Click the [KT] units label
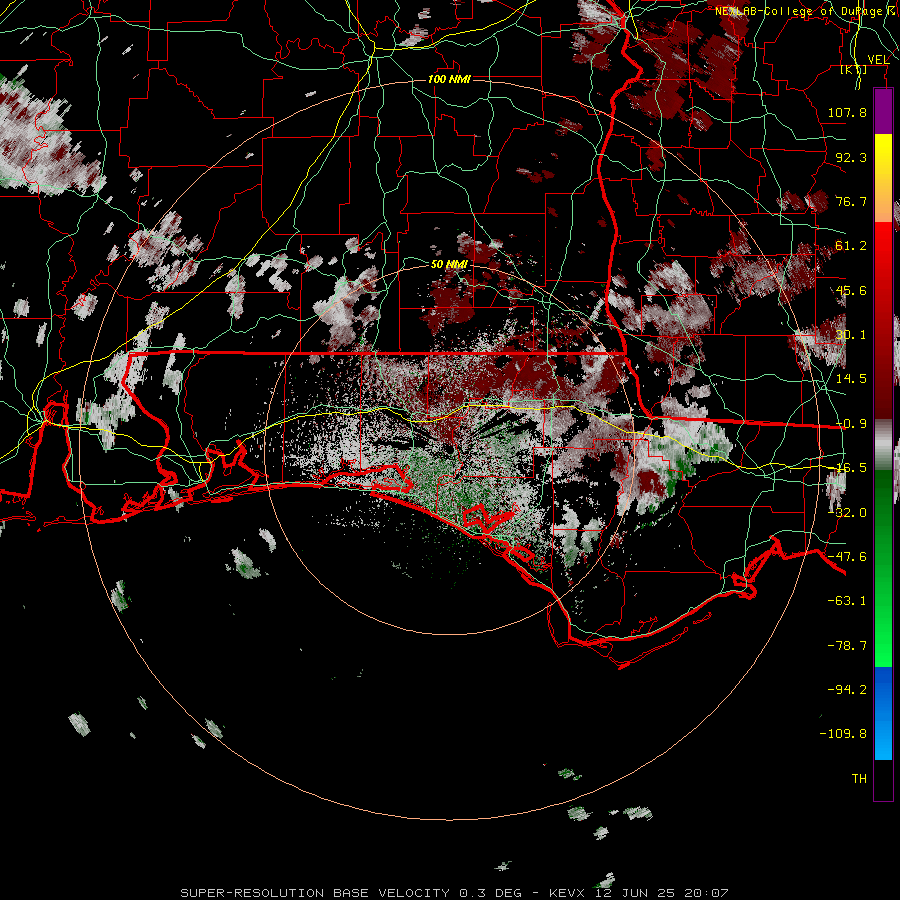Viewport: 900px width, 900px height. (854, 70)
